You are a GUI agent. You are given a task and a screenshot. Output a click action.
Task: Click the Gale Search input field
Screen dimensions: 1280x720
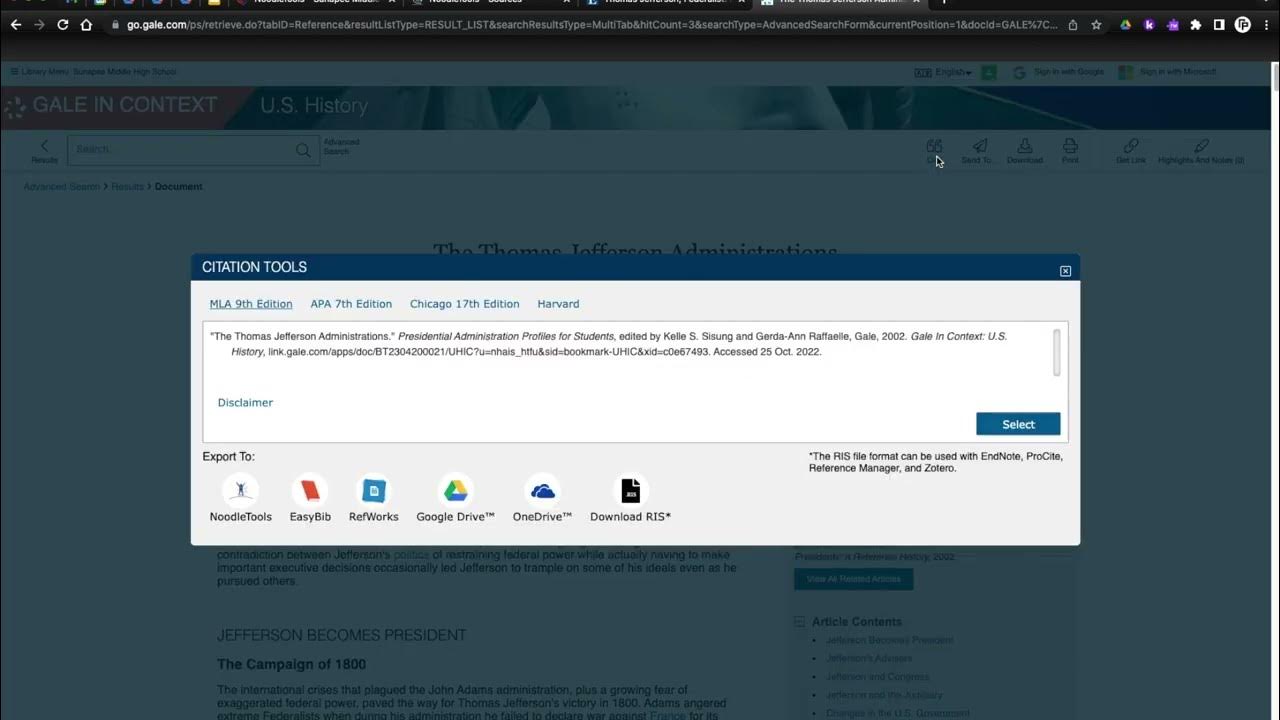[180, 150]
